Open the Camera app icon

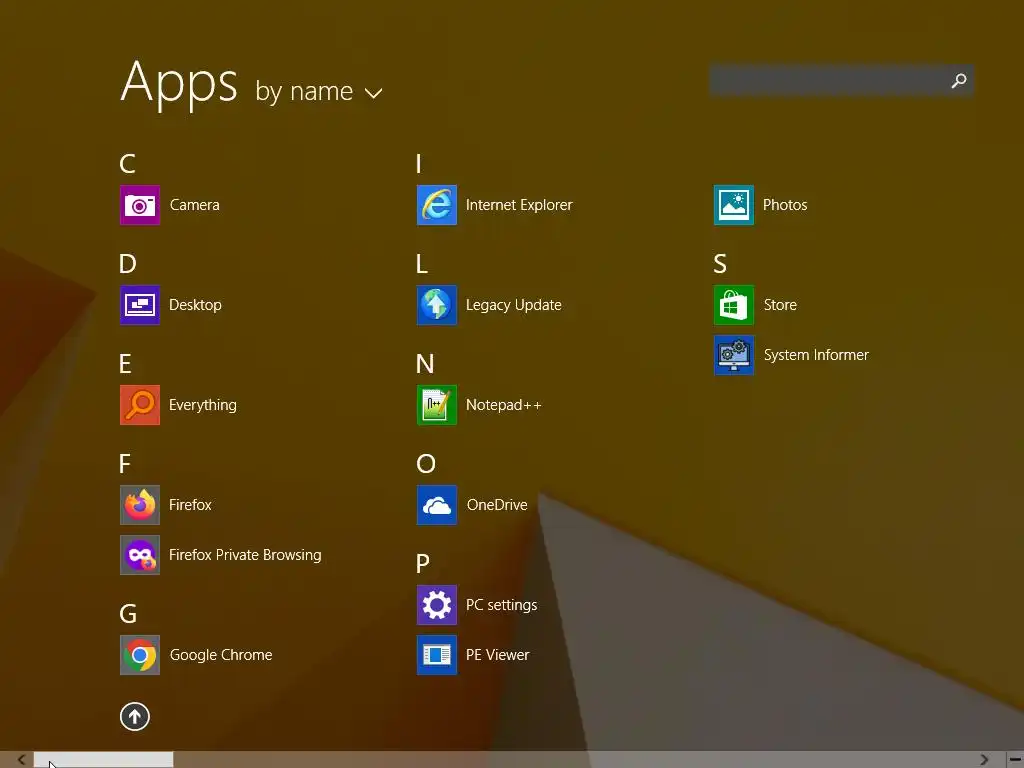(x=140, y=205)
